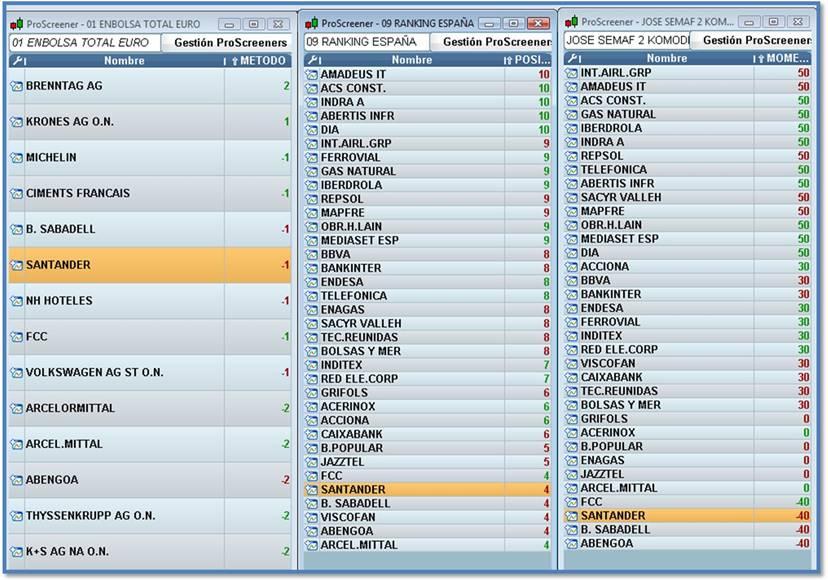This screenshot has height=580, width=828.
Task: Select CAIXABANK row in RANKING ESPAÑA
Action: point(428,434)
